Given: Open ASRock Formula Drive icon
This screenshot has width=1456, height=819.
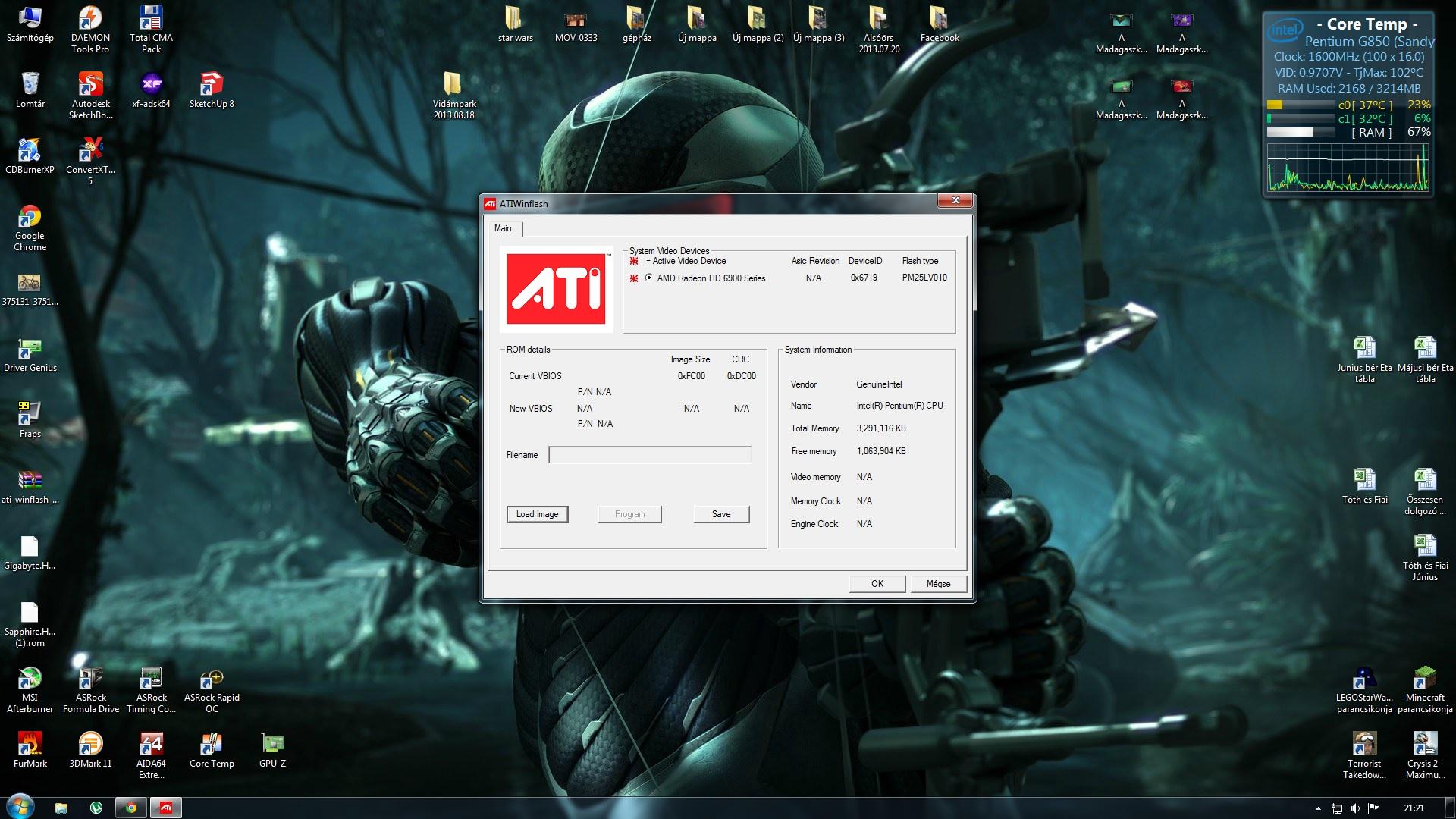Looking at the screenshot, I should pos(90,689).
